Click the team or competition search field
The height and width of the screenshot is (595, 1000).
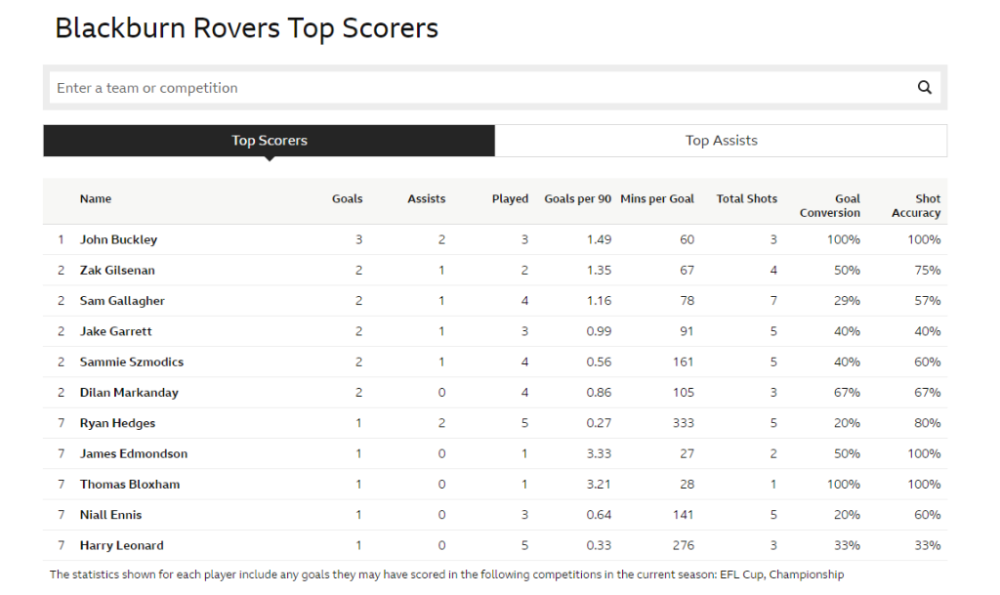coord(480,88)
